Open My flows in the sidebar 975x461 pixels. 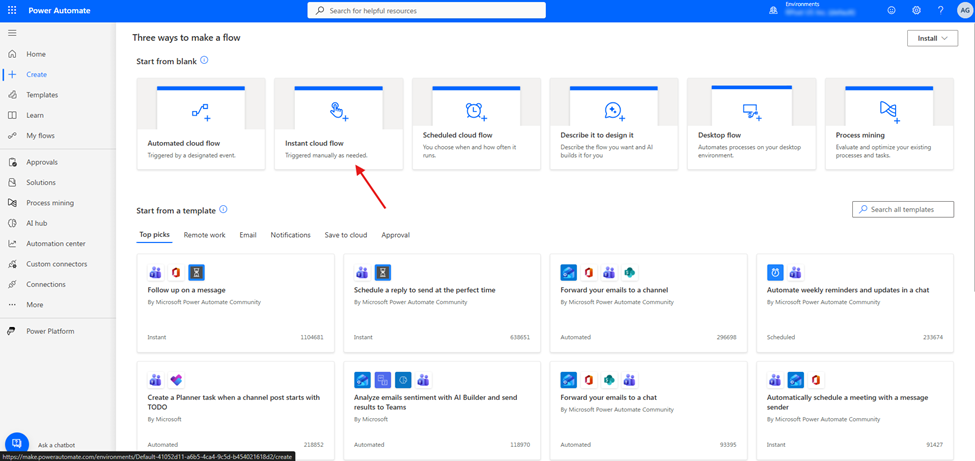point(40,135)
